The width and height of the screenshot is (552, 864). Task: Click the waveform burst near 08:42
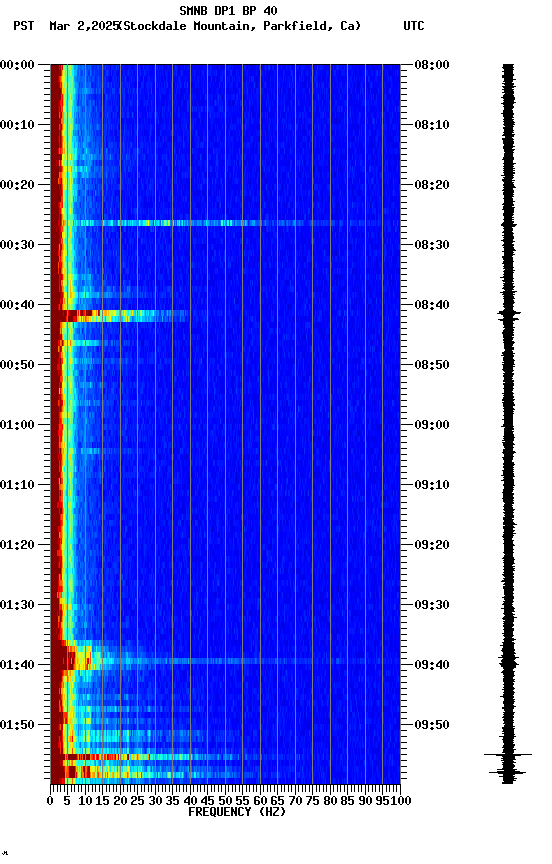coord(508,315)
